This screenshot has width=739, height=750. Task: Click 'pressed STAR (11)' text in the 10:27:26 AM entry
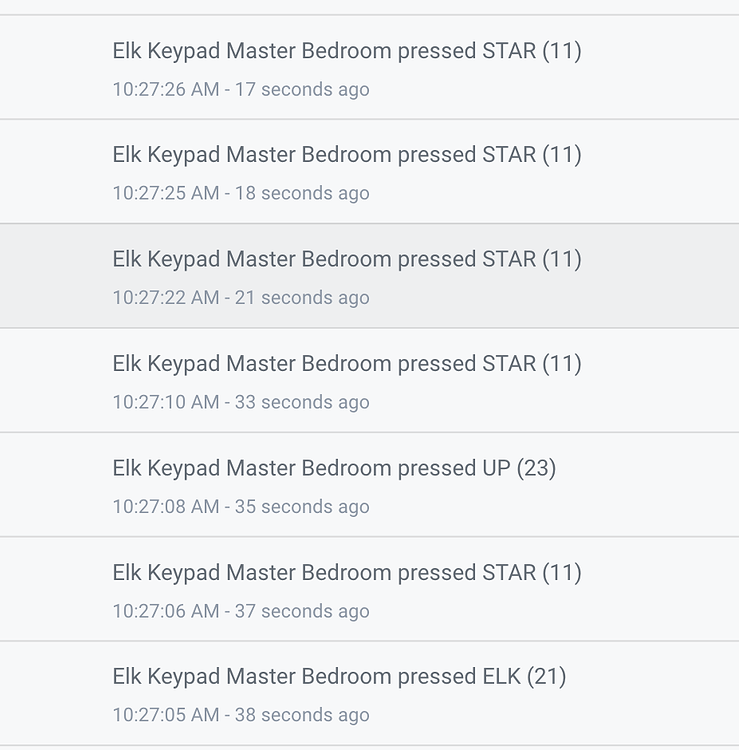[489, 51]
